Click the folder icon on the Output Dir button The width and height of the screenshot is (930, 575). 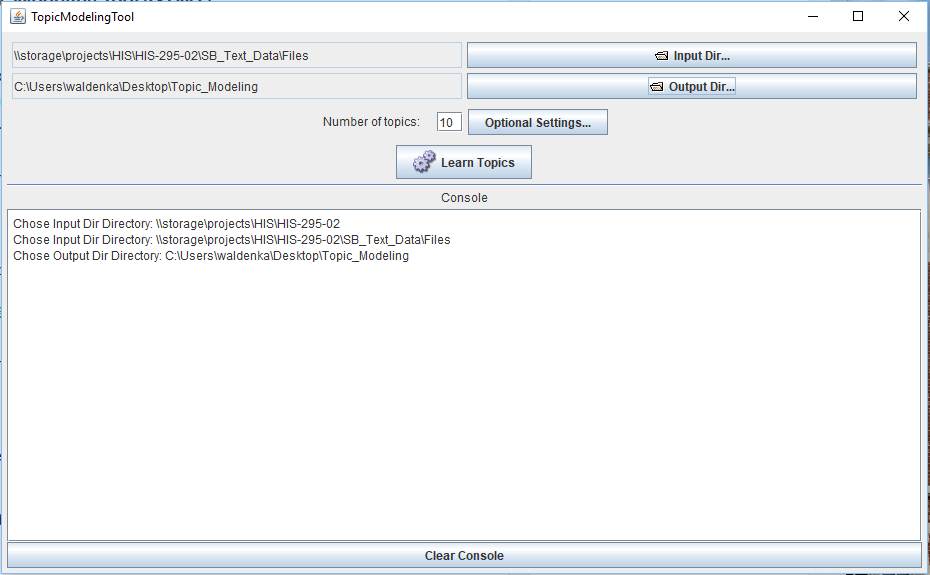pos(657,87)
